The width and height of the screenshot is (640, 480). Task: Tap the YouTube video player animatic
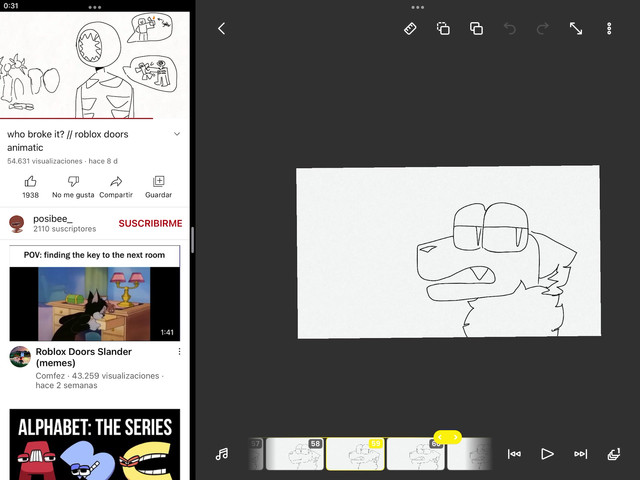(95, 65)
